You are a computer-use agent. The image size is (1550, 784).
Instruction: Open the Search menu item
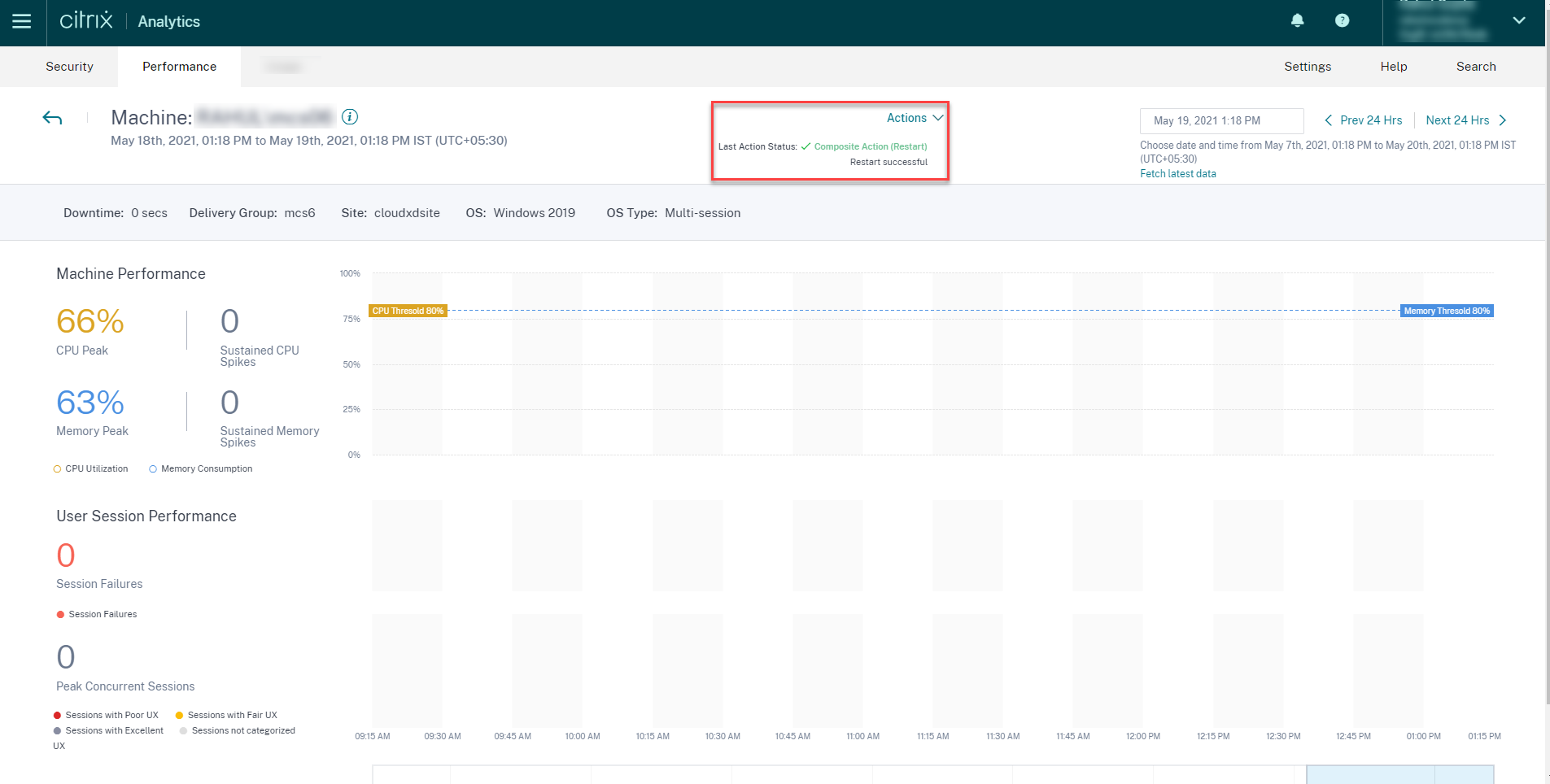(1475, 67)
